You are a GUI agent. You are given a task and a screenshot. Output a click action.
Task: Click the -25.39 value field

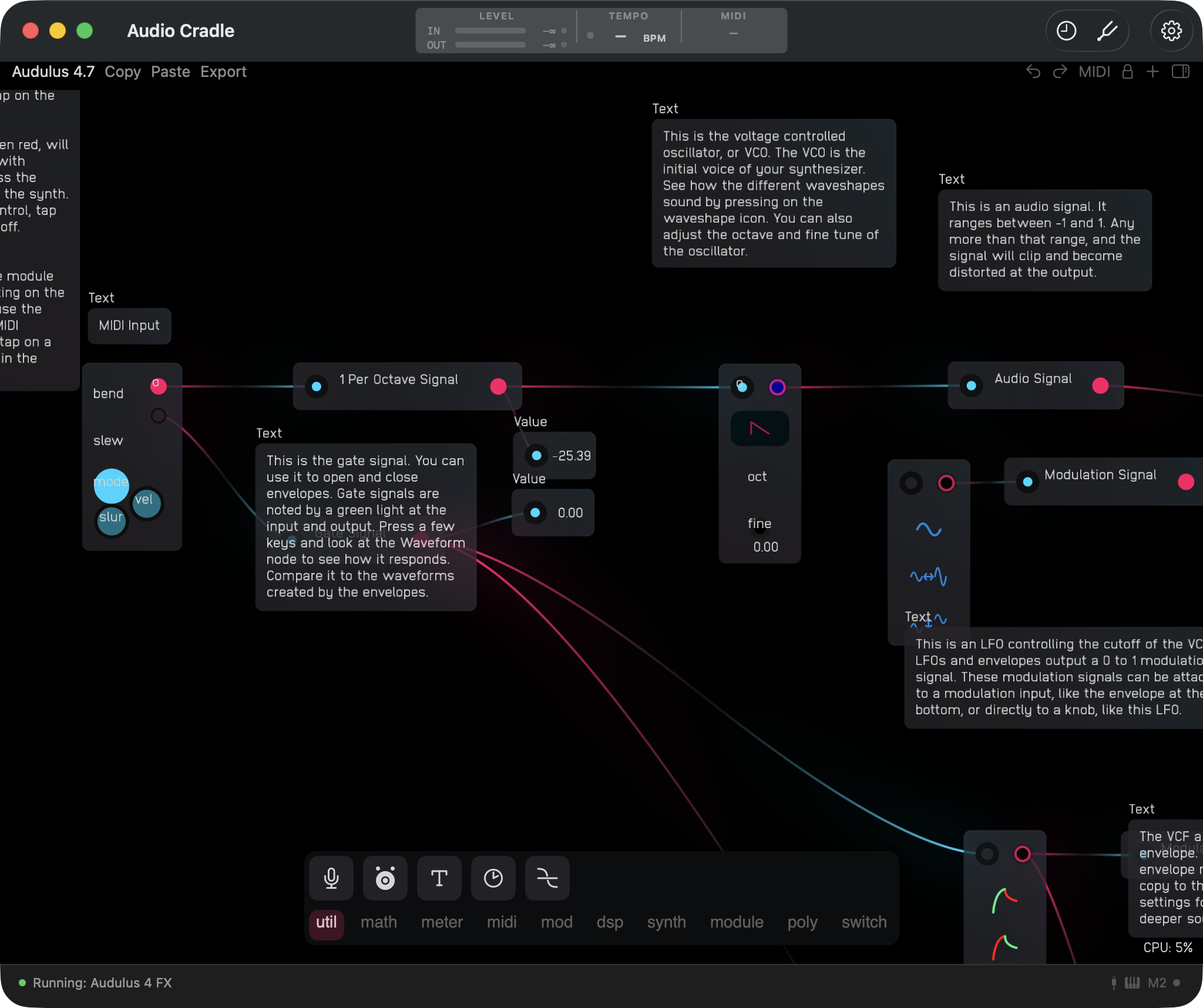572,456
